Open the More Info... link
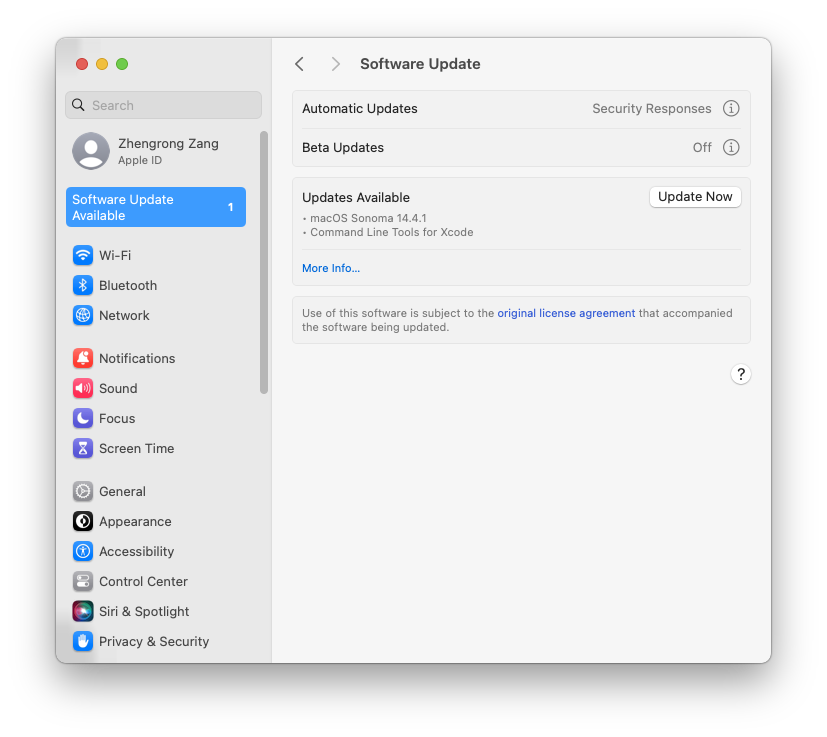Image resolution: width=827 pixels, height=737 pixels. click(x=331, y=268)
